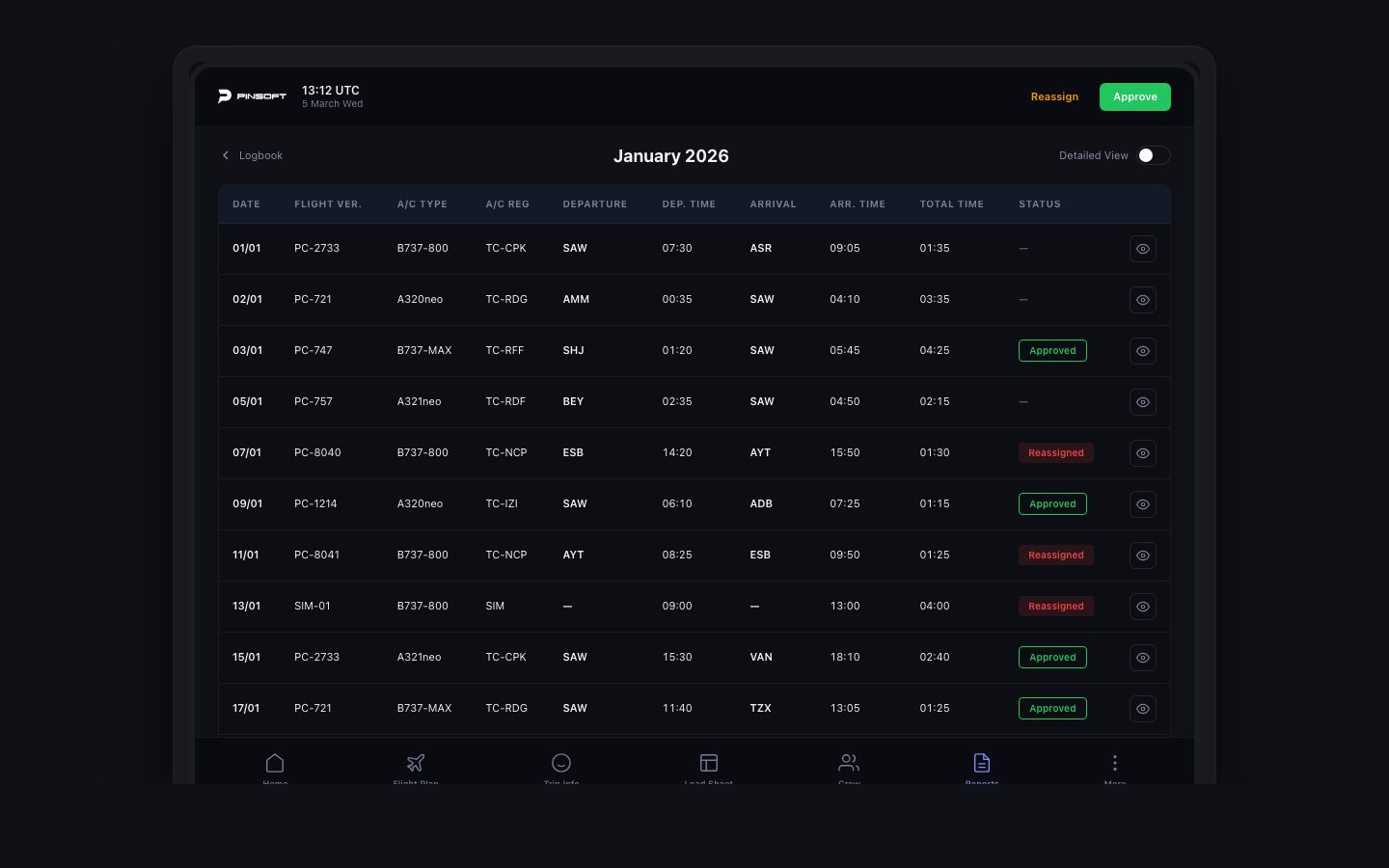Open Trip Info from the bottom bar
This screenshot has width=1389, height=868.
561,764
